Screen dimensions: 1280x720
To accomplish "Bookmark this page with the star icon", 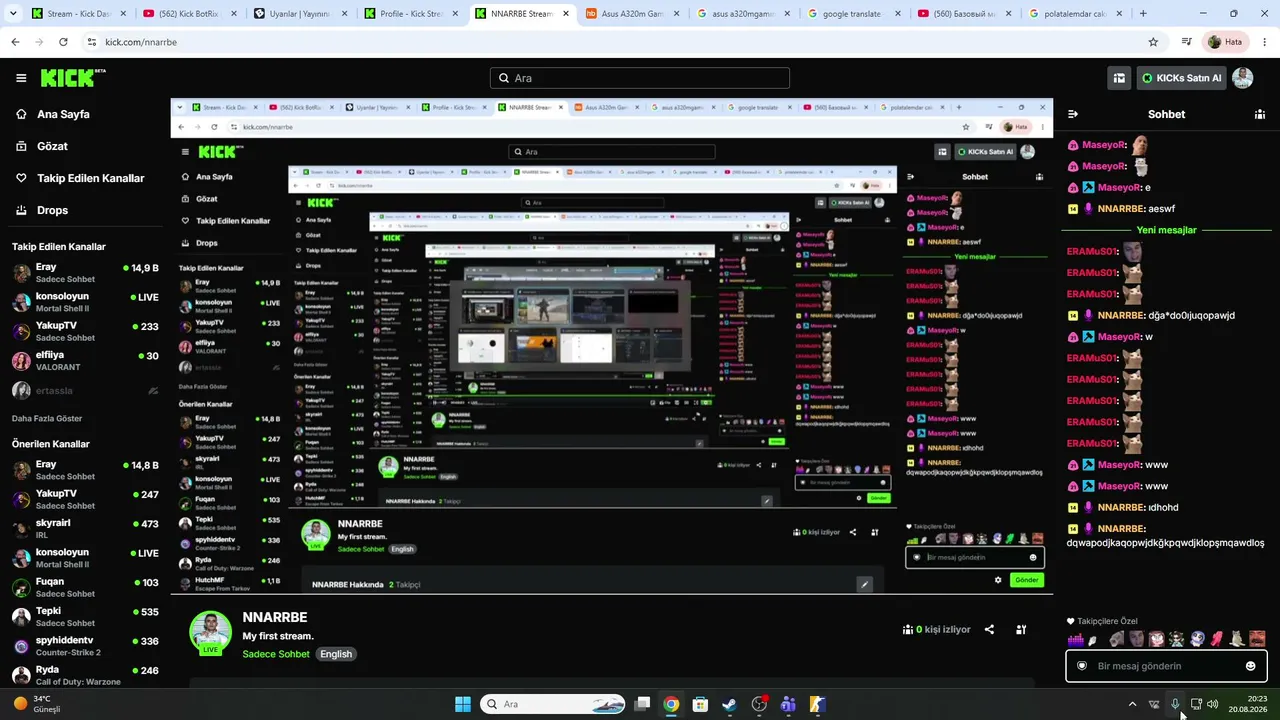I will point(1153,42).
